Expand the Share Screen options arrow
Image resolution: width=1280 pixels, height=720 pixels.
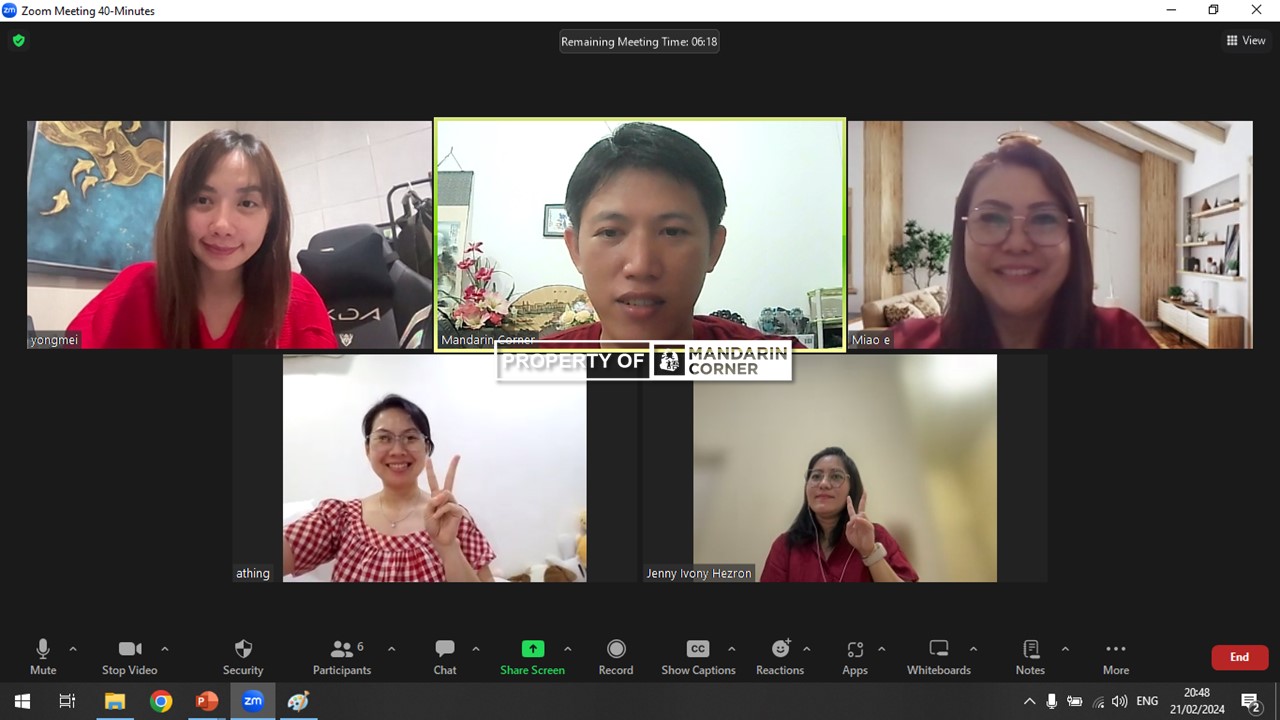568,649
